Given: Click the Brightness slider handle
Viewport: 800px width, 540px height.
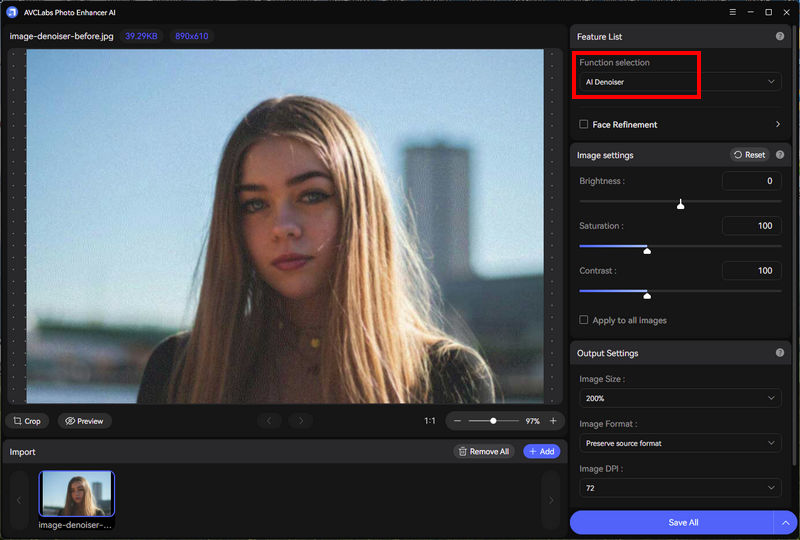Looking at the screenshot, I should click(681, 204).
